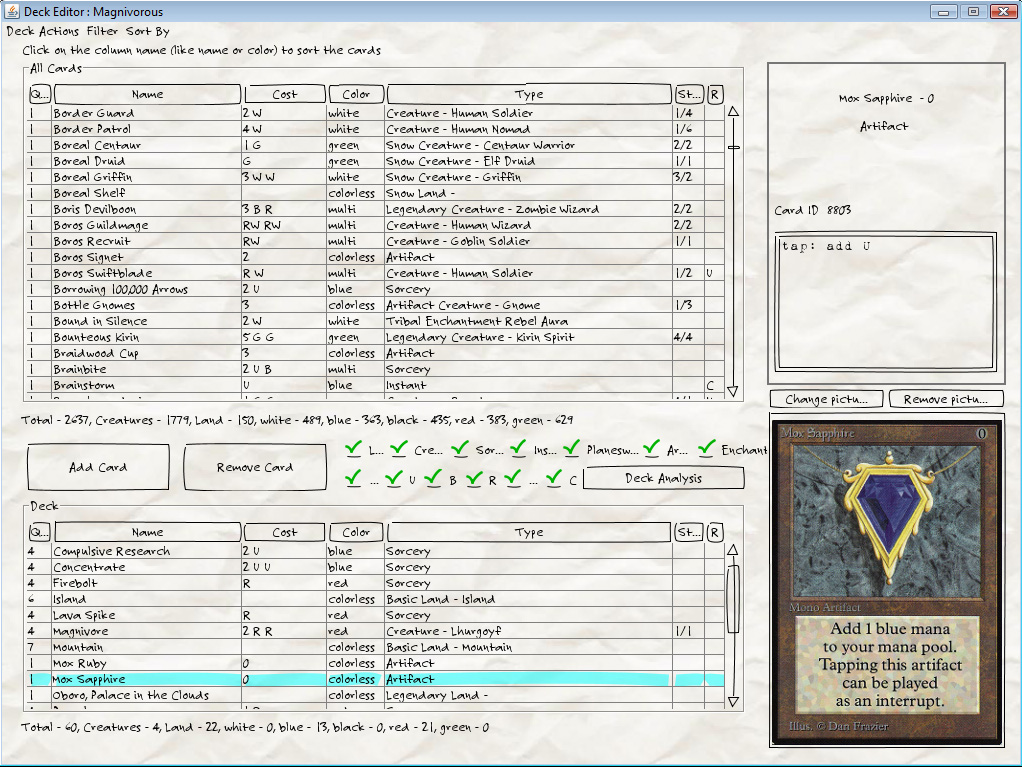Click the up arrow of All Cards scrollbar
1022x767 pixels.
(x=733, y=113)
